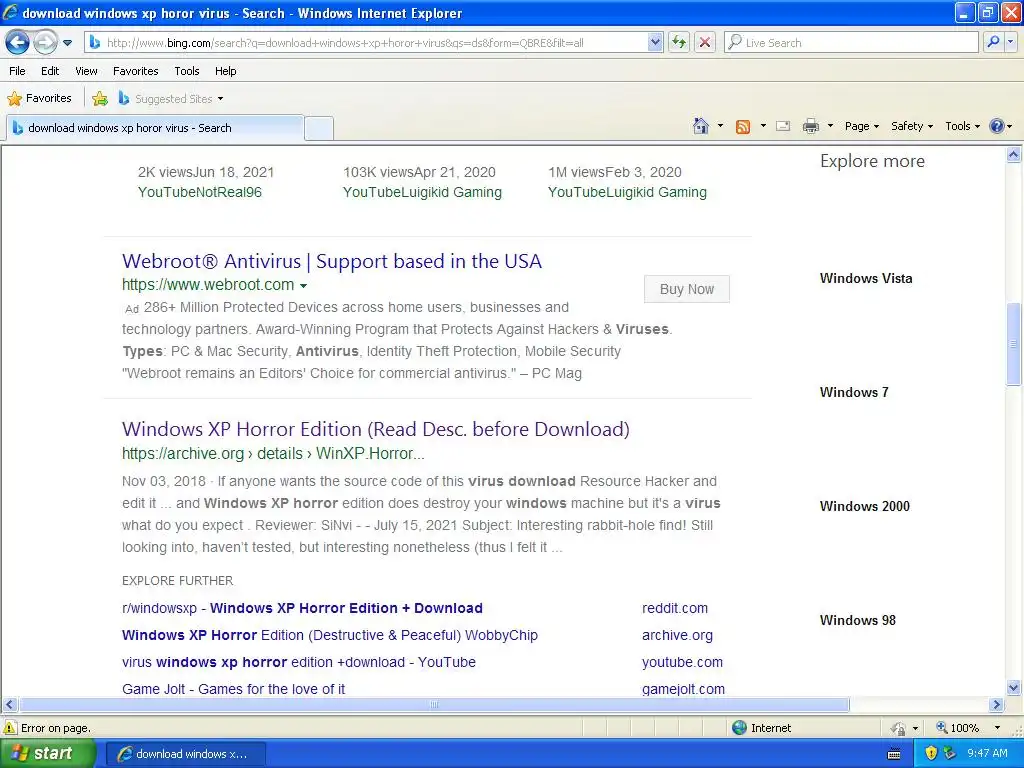The image size is (1024, 768).
Task: Open the View menu
Action: point(86,71)
